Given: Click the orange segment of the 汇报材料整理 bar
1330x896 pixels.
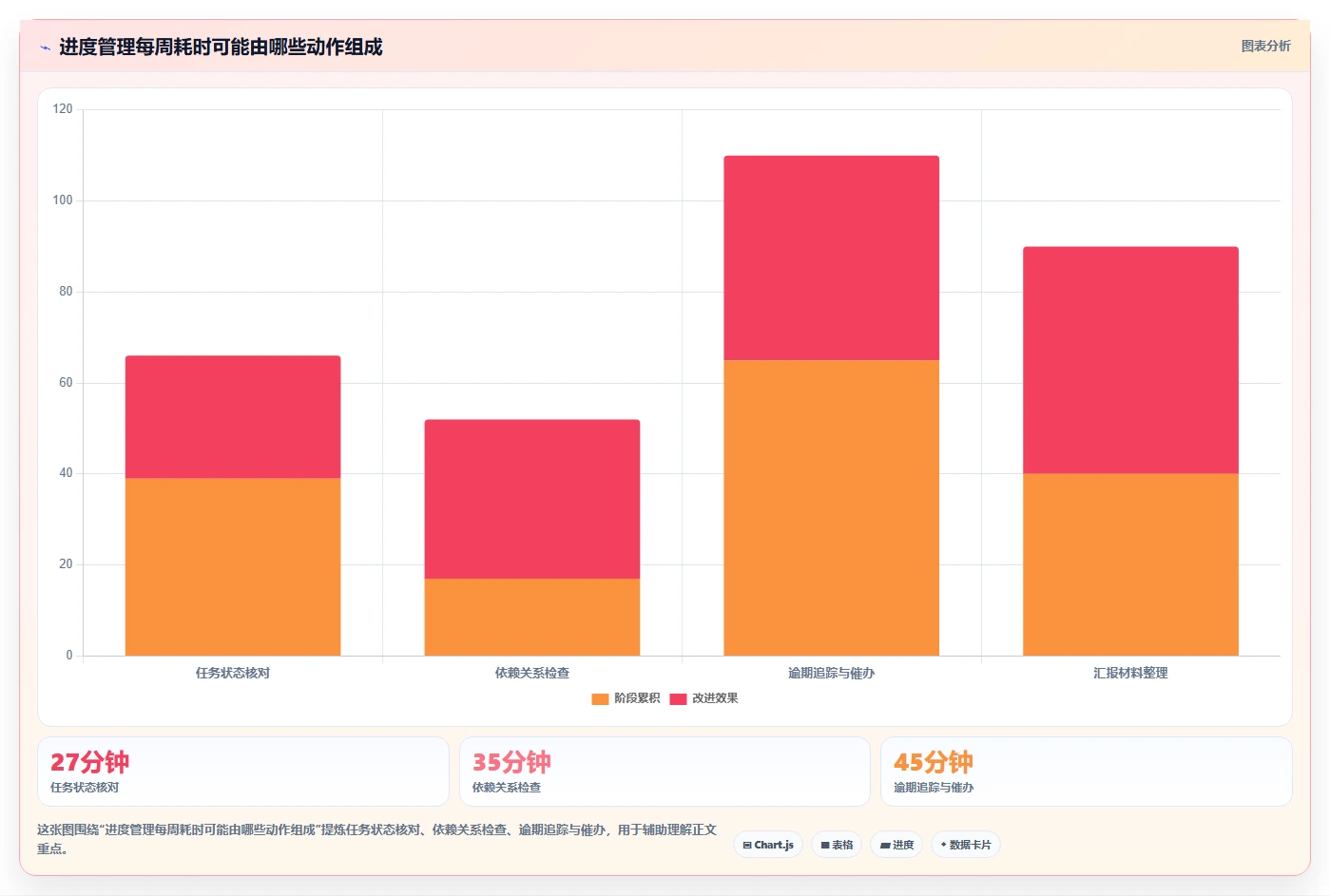Looking at the screenshot, I should 1130,564.
